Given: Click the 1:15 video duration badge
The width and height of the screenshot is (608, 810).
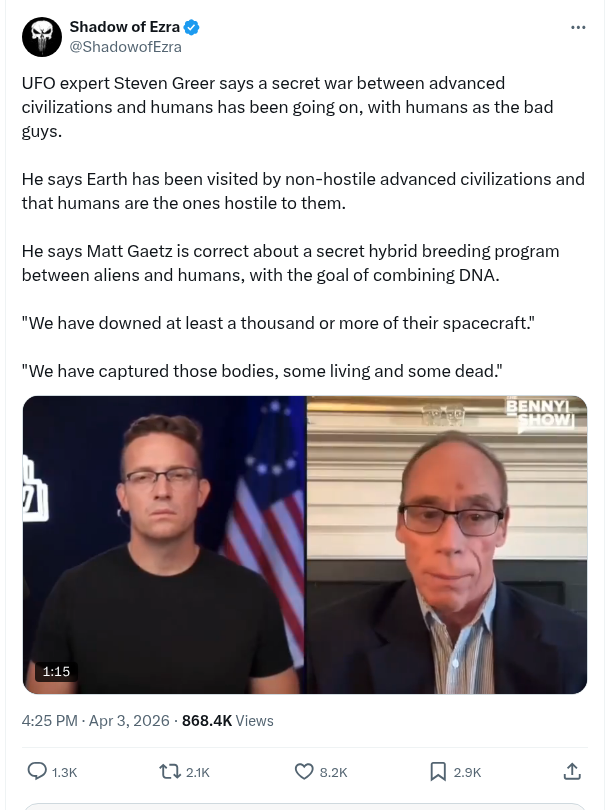Looking at the screenshot, I should click(56, 672).
